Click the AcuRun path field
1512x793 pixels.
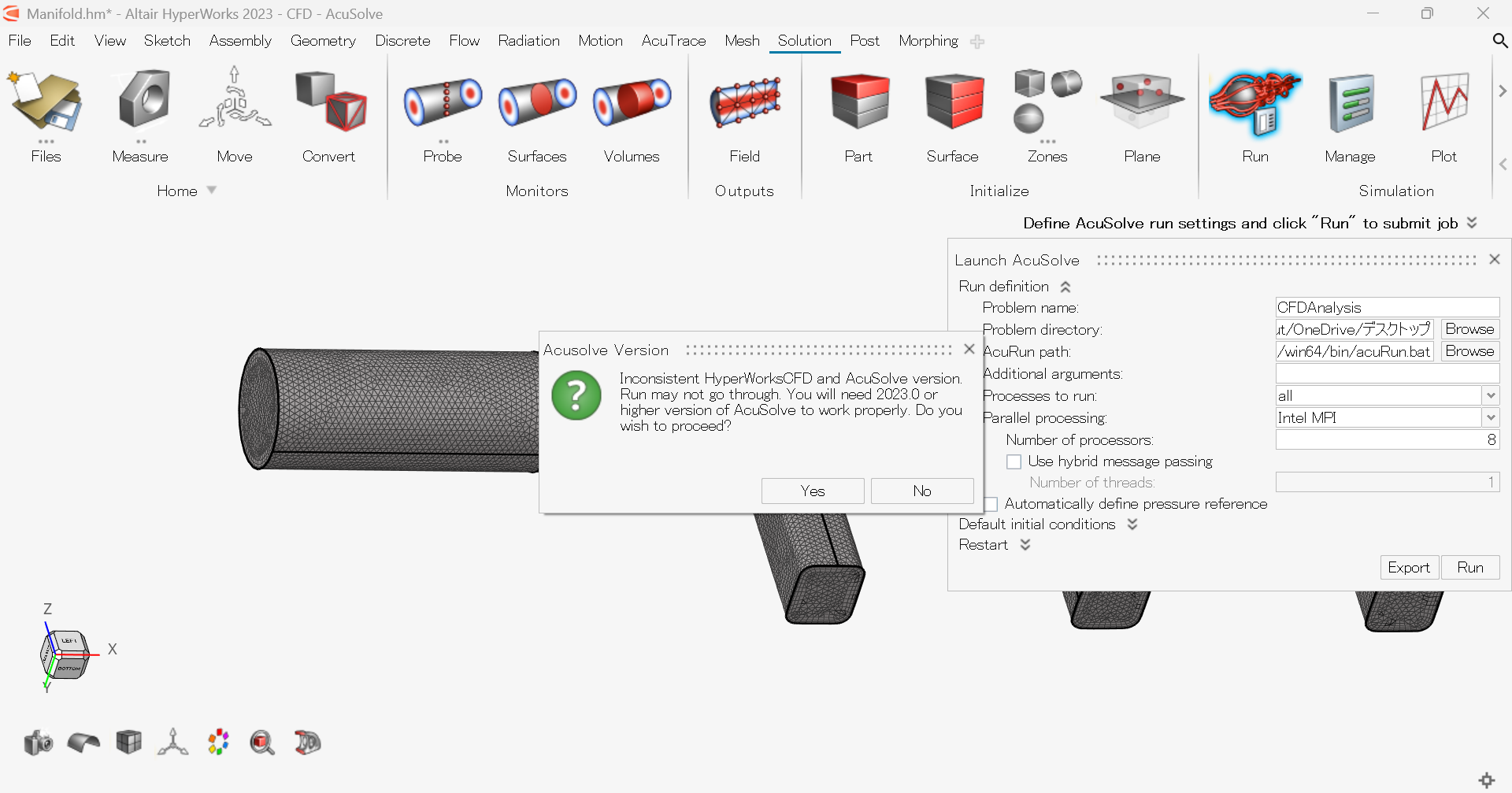(x=1354, y=351)
